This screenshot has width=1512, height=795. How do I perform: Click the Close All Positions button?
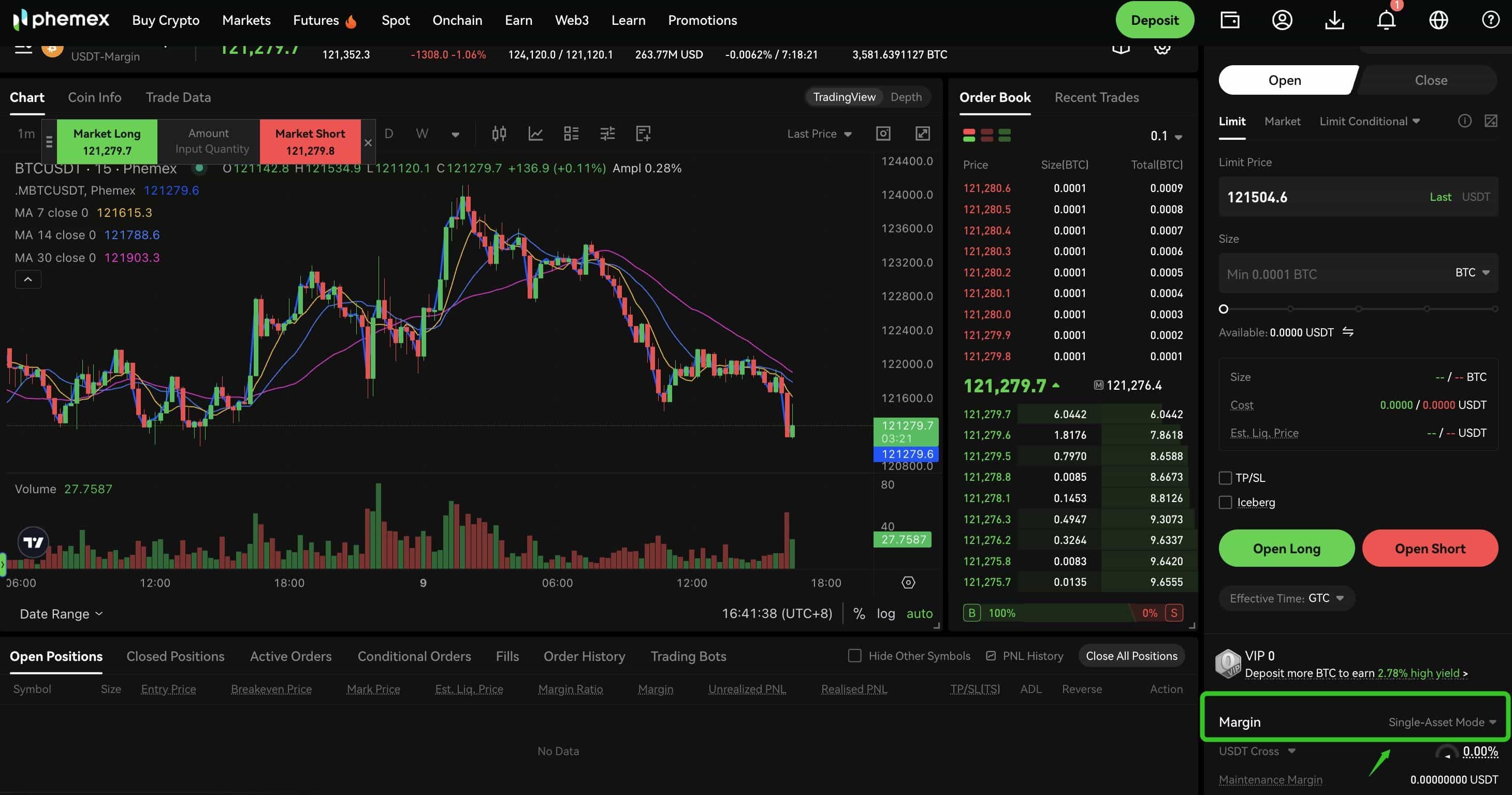(x=1131, y=655)
